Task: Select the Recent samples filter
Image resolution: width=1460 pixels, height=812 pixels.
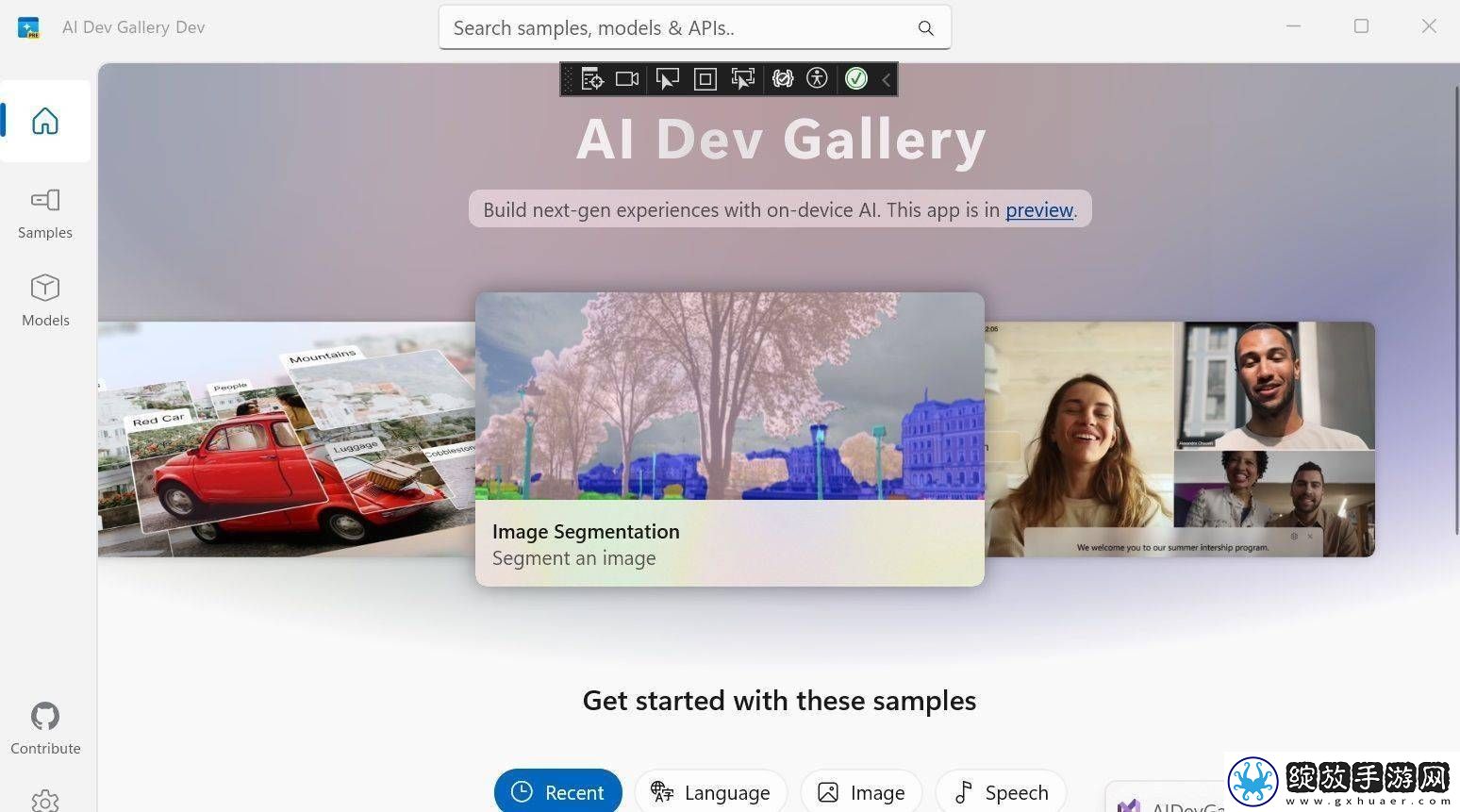Action: click(x=558, y=792)
